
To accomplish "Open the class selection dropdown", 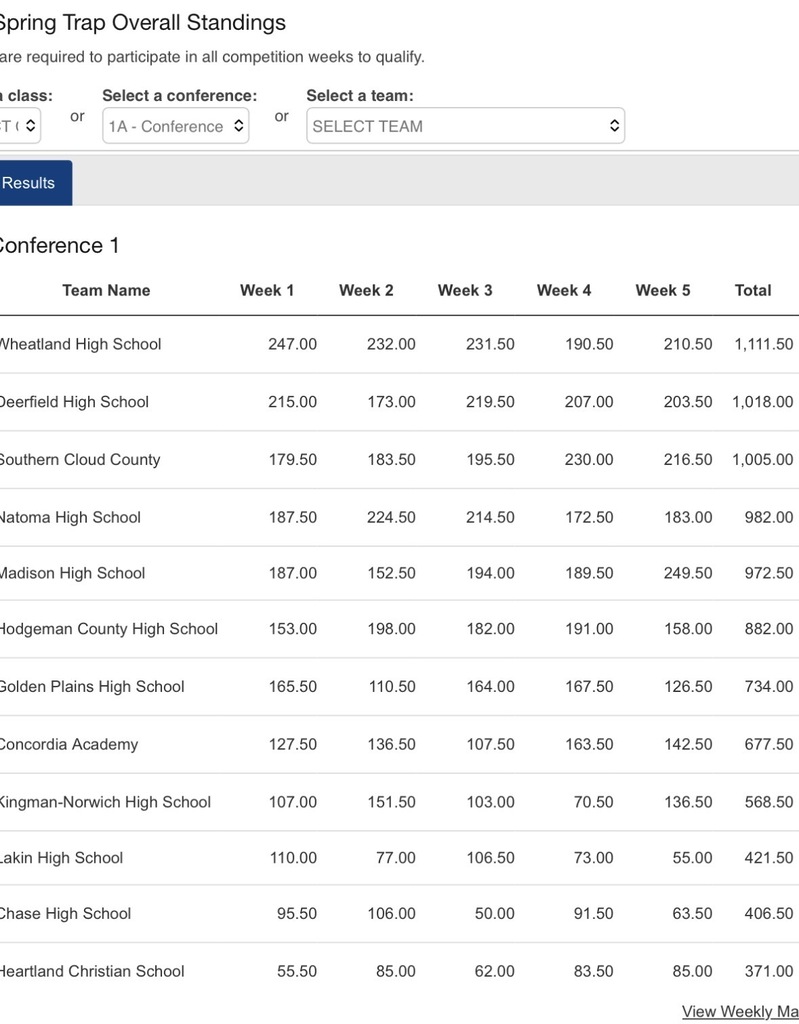I will tap(20, 126).
